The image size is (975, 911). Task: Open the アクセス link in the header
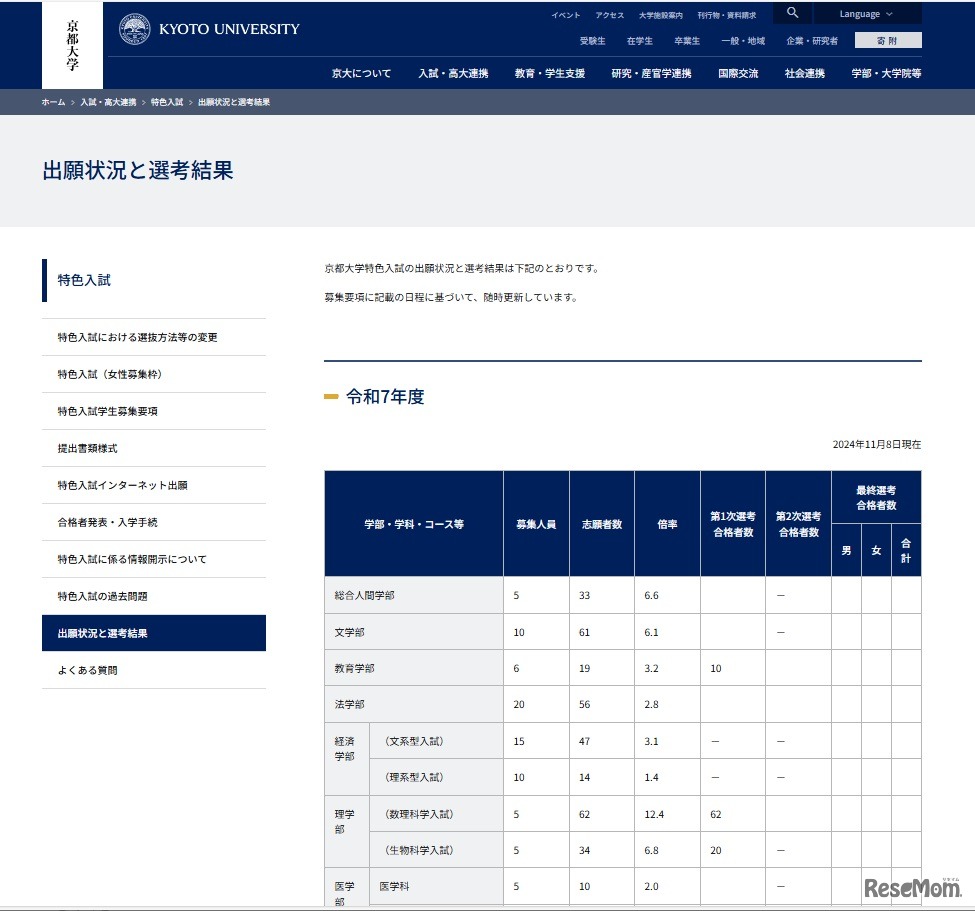(x=610, y=13)
